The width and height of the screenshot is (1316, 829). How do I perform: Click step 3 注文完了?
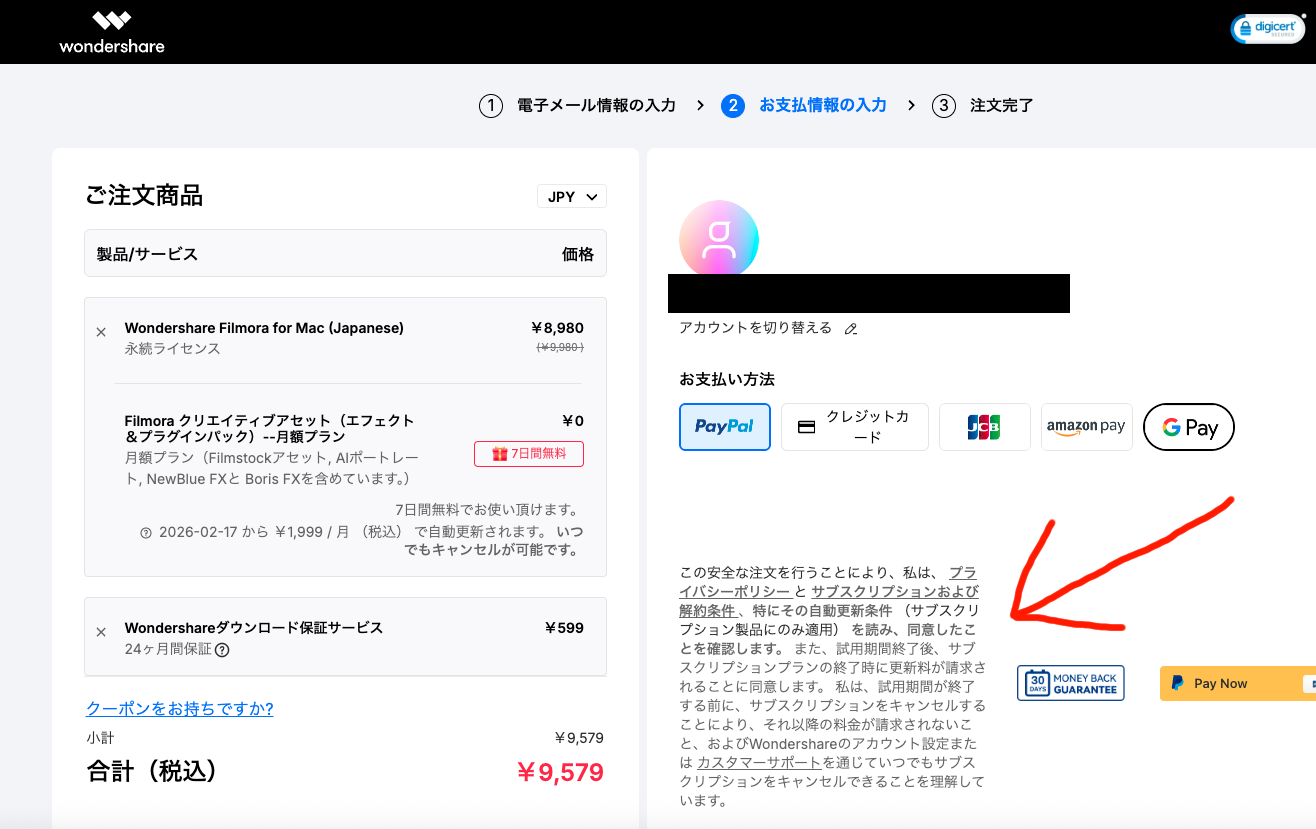point(983,106)
